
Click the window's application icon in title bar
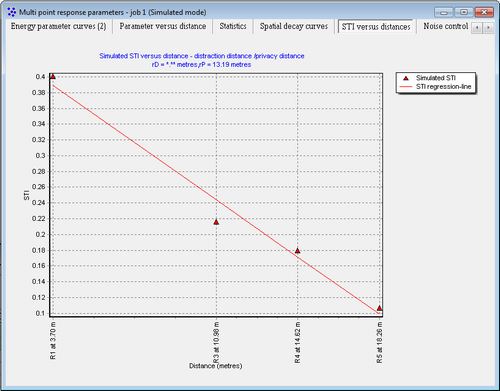[x=12, y=12]
